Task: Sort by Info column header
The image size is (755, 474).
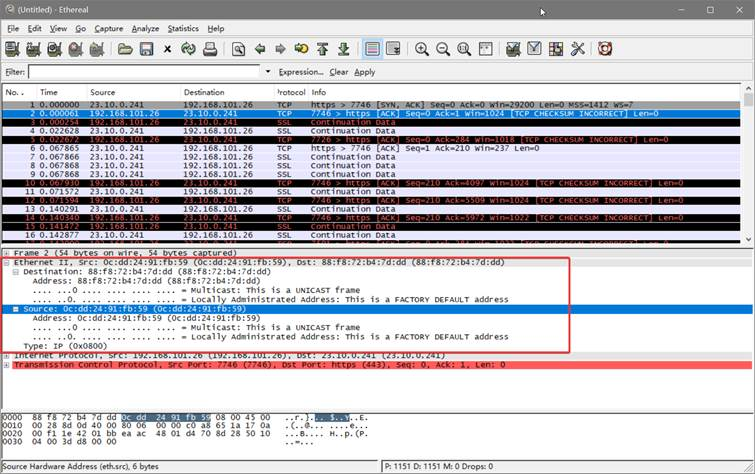Action: [x=524, y=92]
